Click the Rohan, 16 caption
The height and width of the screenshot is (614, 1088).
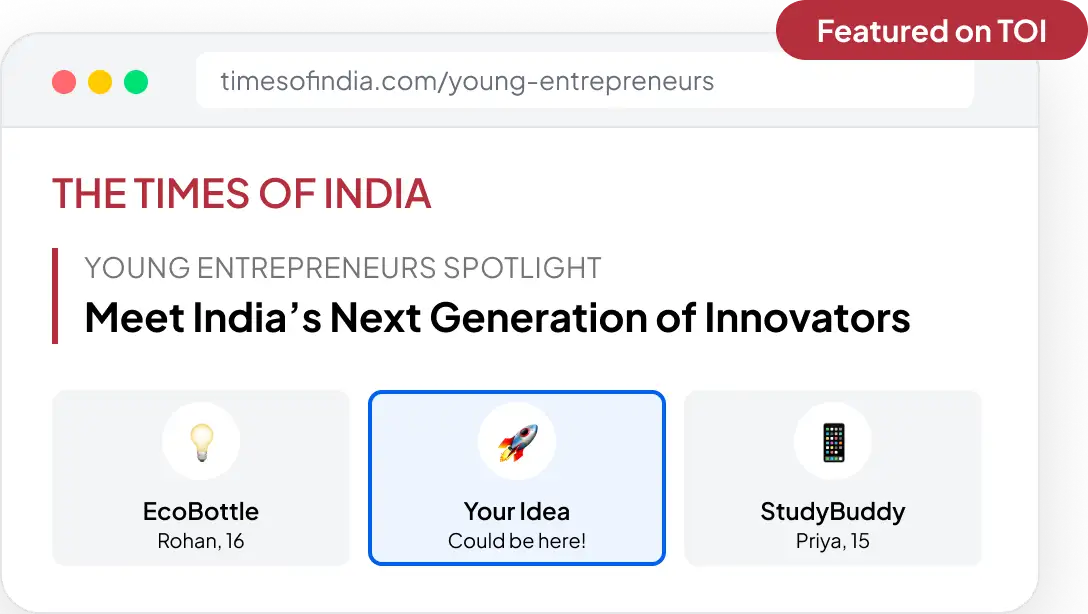(201, 541)
